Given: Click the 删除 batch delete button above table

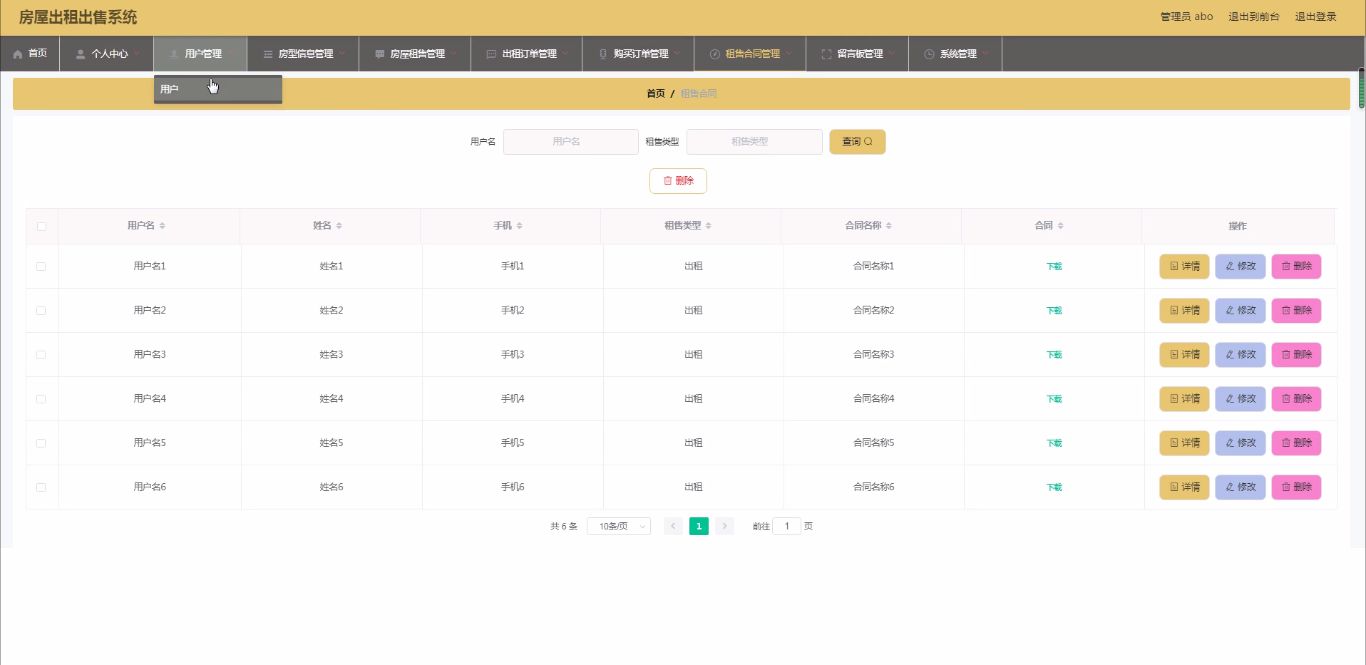Looking at the screenshot, I should (x=678, y=181).
